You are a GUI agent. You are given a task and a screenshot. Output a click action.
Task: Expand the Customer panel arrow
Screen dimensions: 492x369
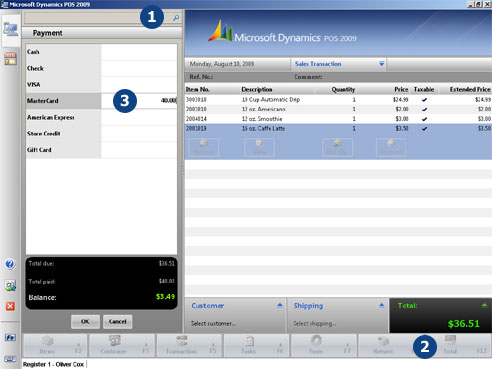pos(280,305)
